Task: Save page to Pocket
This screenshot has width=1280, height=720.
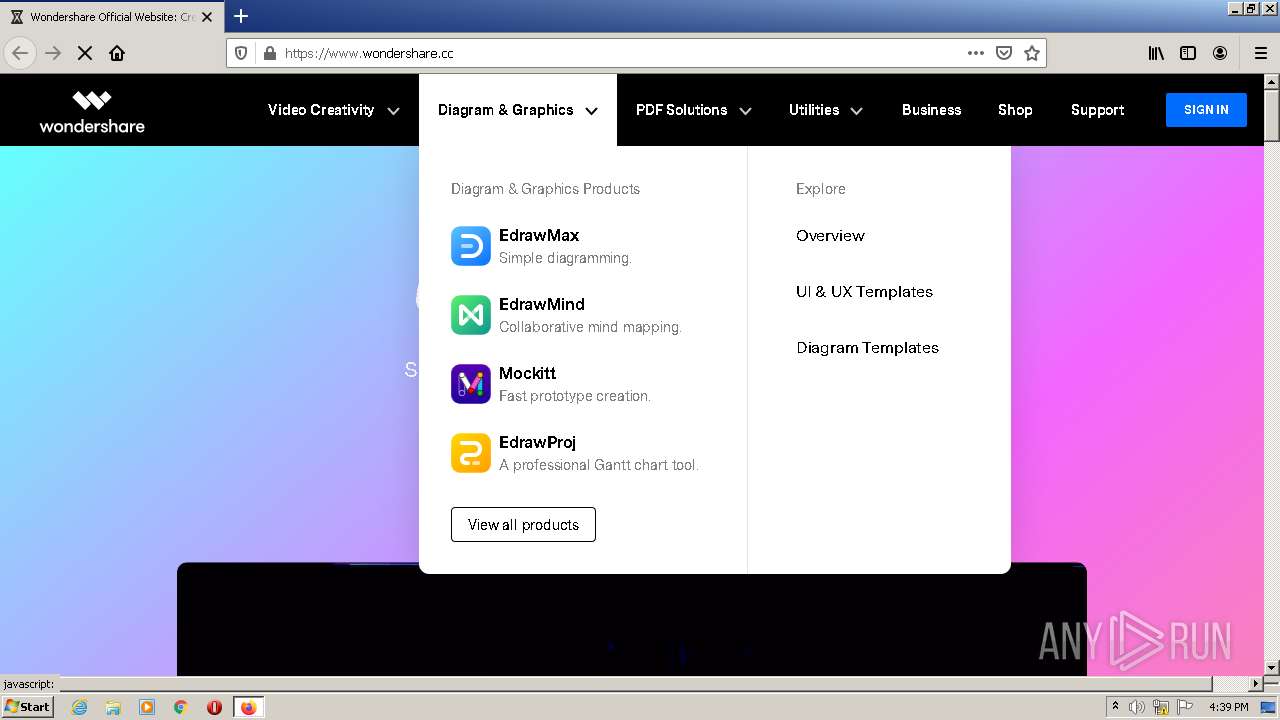Action: [x=1004, y=53]
